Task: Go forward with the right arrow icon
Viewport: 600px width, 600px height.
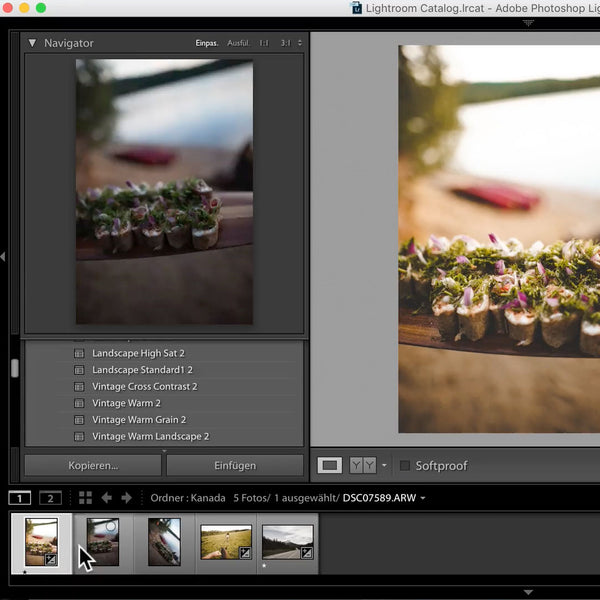Action: click(x=126, y=498)
